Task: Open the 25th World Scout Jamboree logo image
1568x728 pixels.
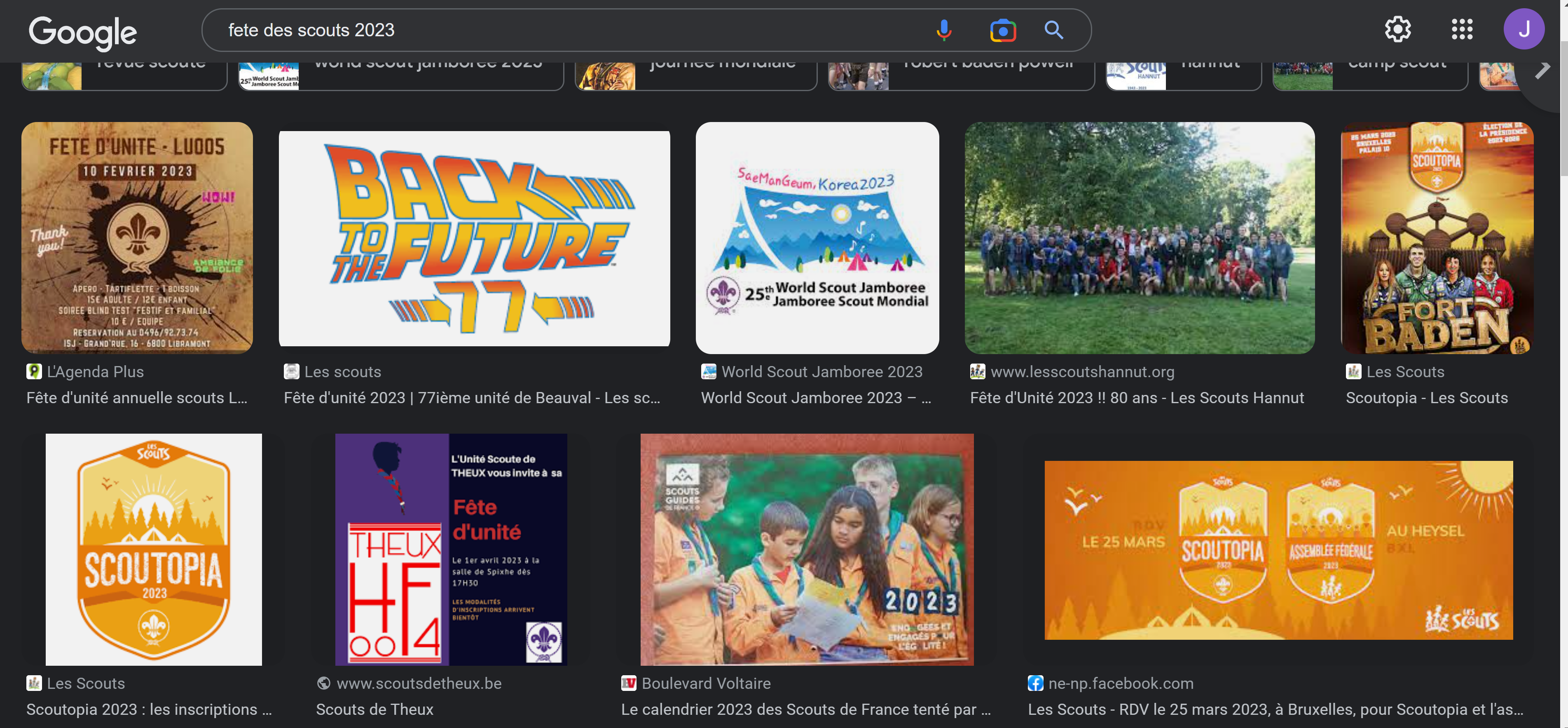Action: pos(817,237)
